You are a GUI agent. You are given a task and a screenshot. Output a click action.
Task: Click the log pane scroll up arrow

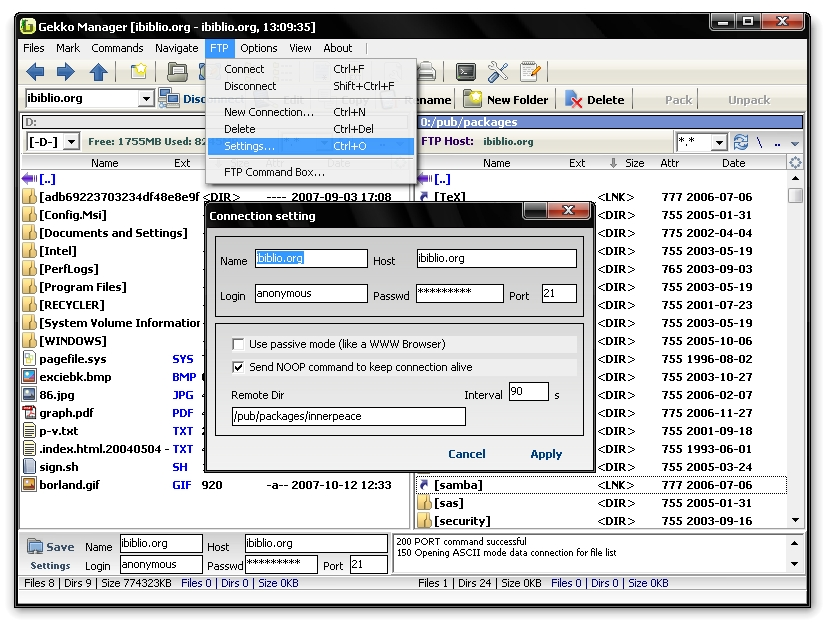[x=794, y=542]
